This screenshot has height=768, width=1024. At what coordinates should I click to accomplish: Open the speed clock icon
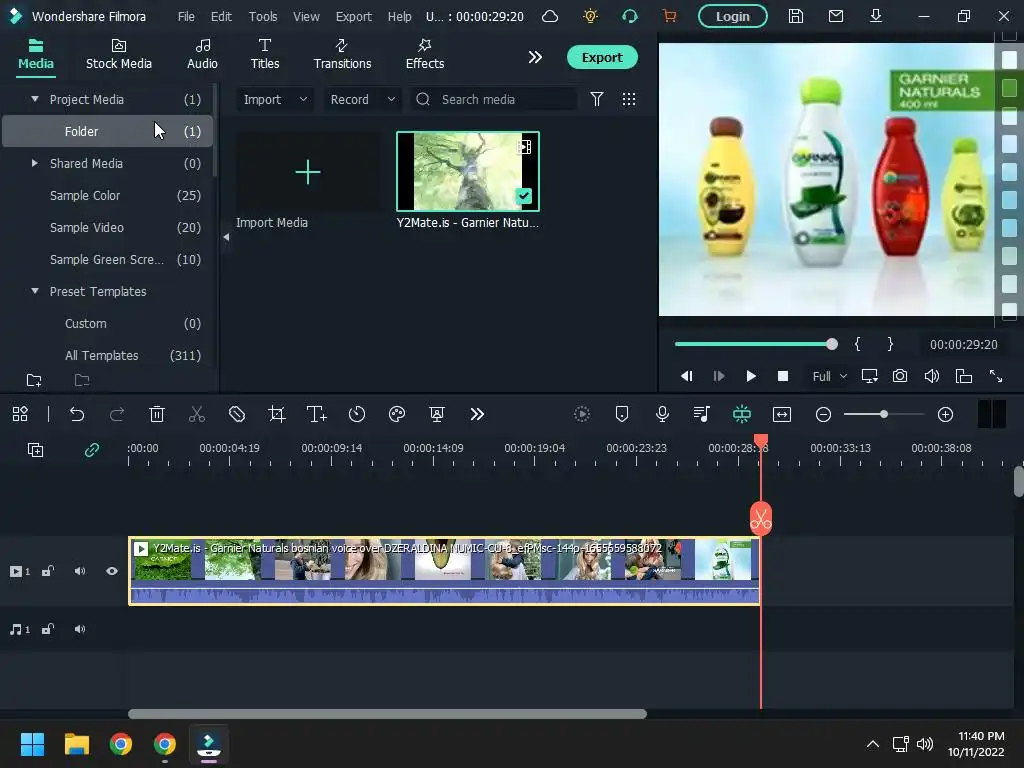tap(357, 414)
